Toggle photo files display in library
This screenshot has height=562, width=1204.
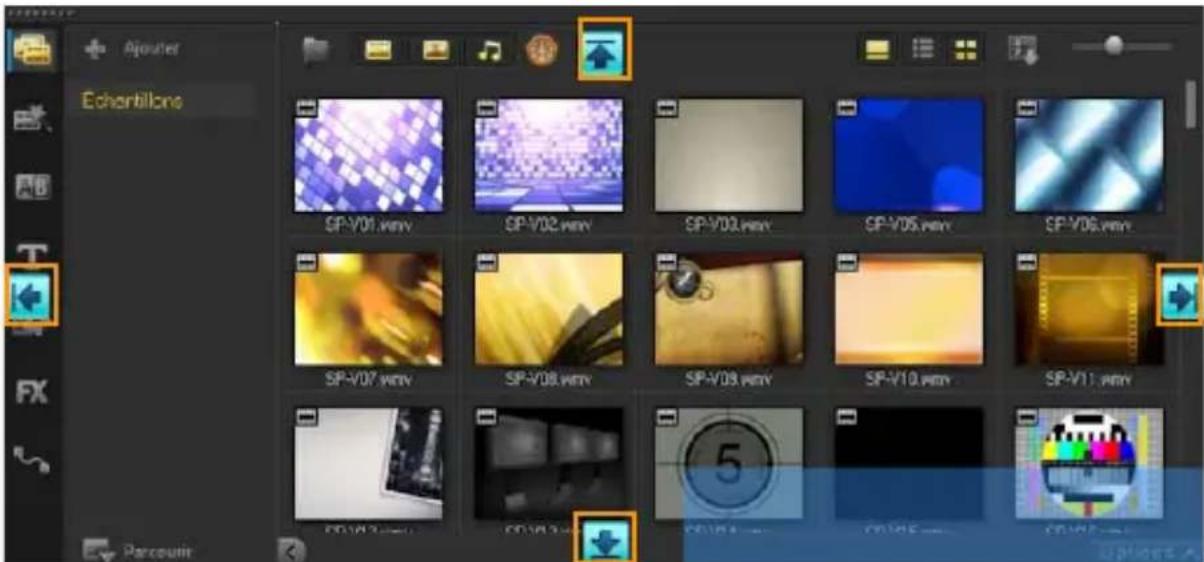(435, 52)
